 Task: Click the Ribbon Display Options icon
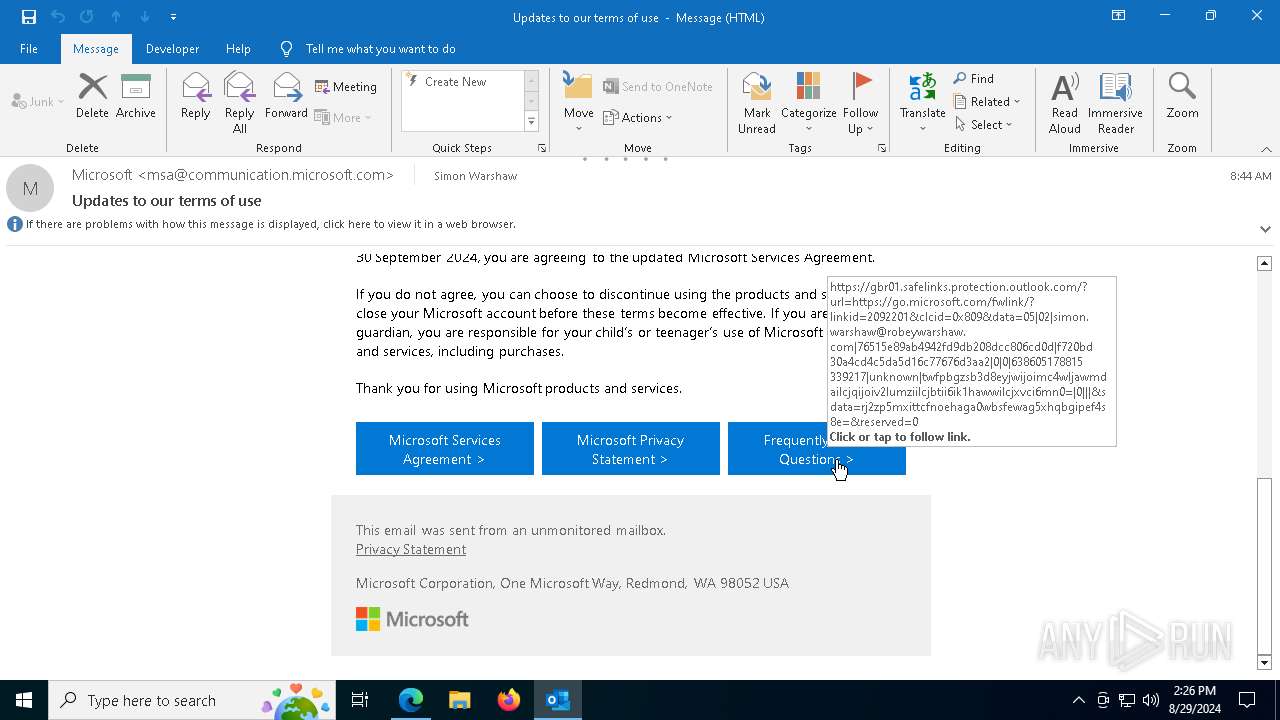pyautogui.click(x=1118, y=16)
